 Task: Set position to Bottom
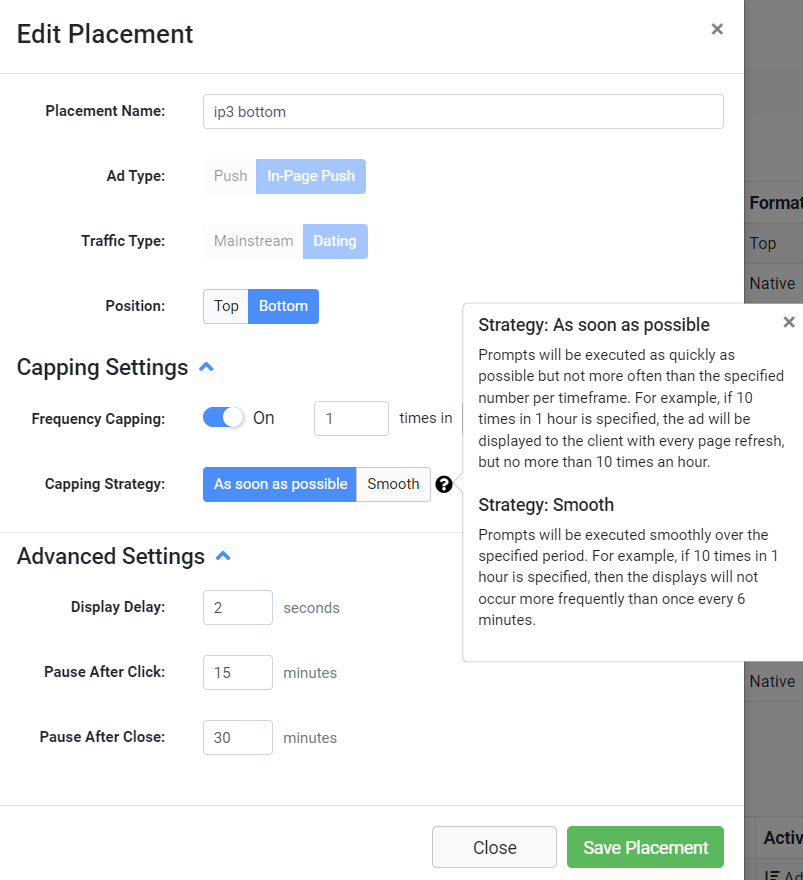click(x=283, y=306)
